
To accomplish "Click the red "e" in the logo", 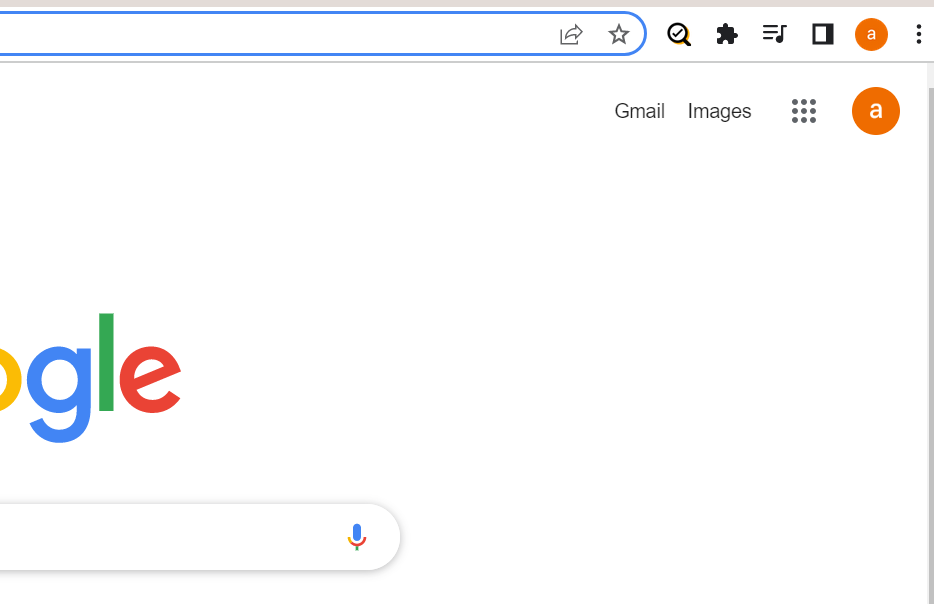I will 150,376.
